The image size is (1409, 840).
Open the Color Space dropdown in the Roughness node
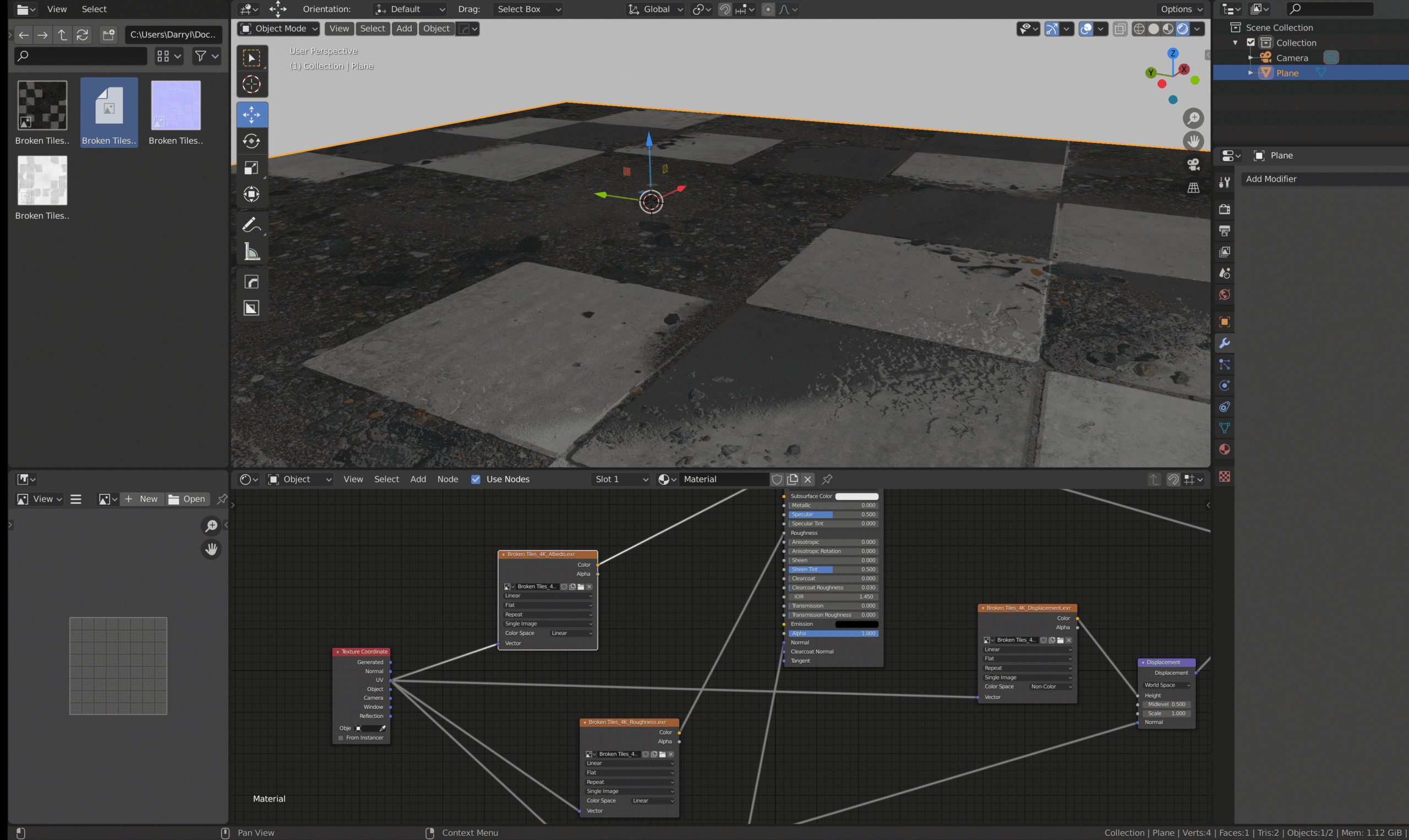pyautogui.click(x=651, y=800)
